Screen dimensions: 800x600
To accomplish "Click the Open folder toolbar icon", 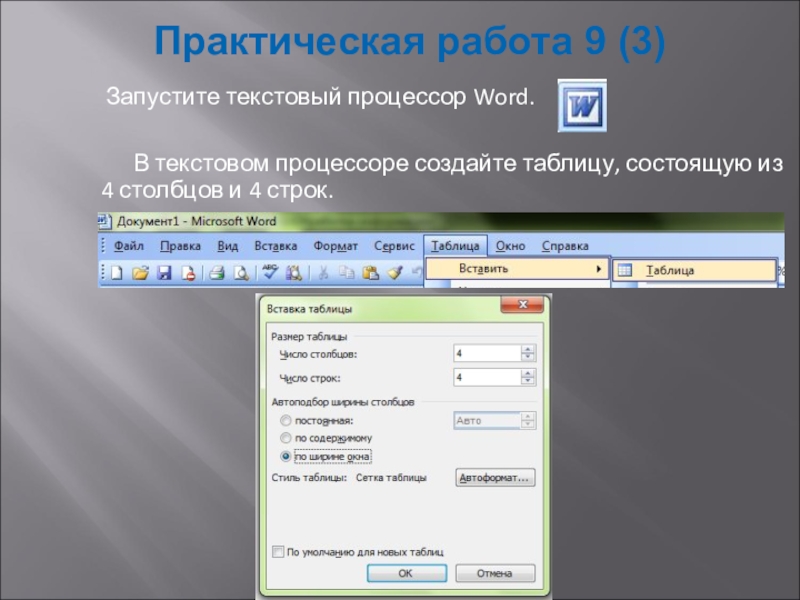I will pos(140,273).
